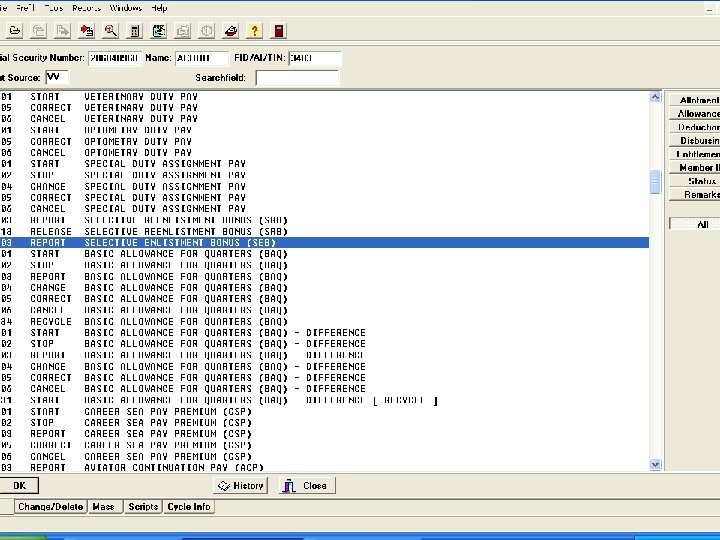Click the Social Security Number field
Image resolution: width=720 pixels, height=540 pixels.
point(115,58)
